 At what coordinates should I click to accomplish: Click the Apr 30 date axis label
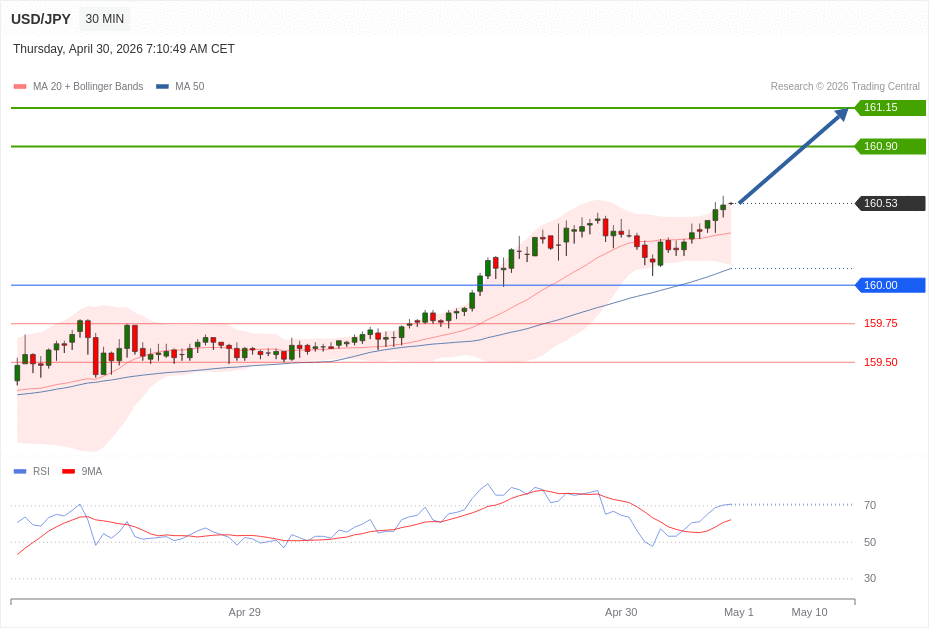click(621, 612)
